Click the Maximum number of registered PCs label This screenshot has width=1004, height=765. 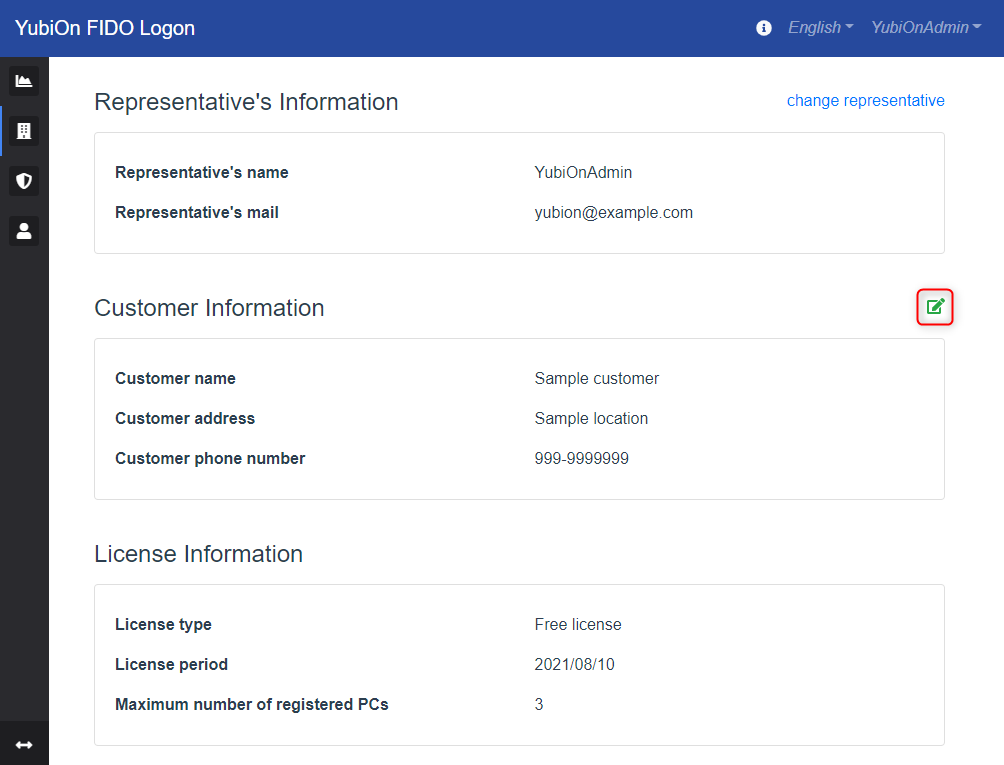(x=252, y=704)
